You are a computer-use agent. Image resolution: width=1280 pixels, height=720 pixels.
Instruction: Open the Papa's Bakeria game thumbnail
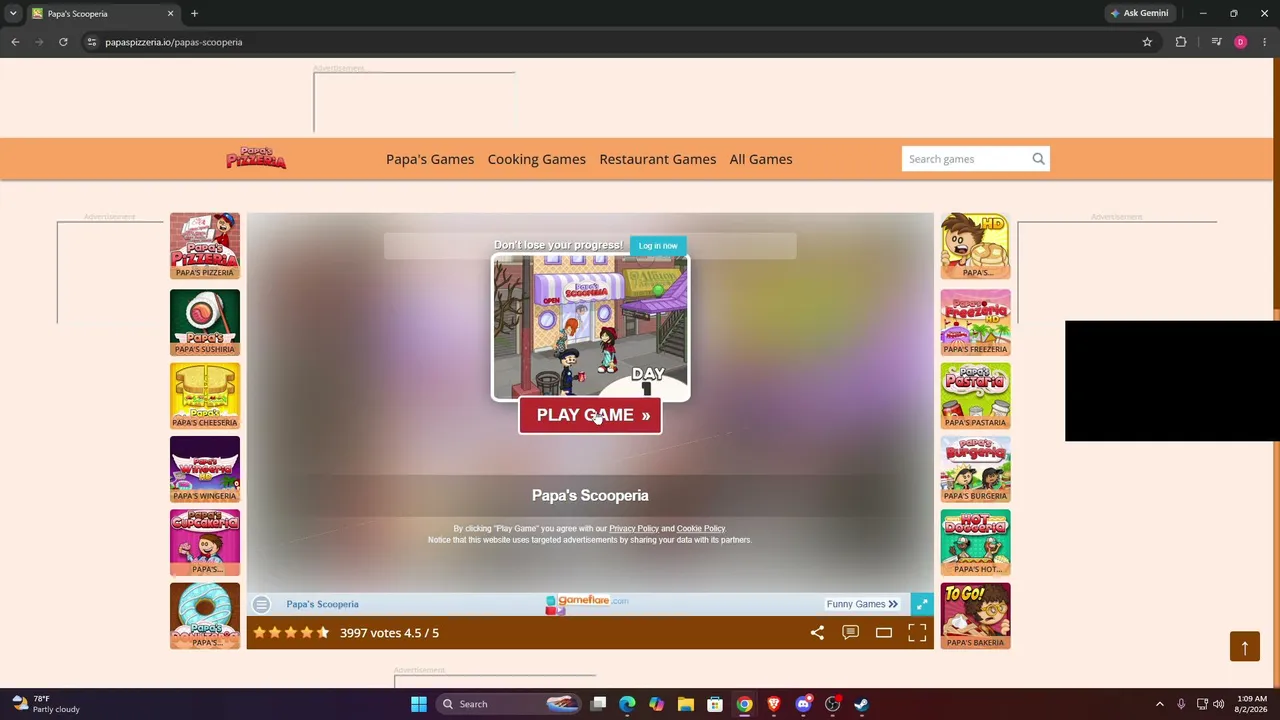tap(975, 616)
